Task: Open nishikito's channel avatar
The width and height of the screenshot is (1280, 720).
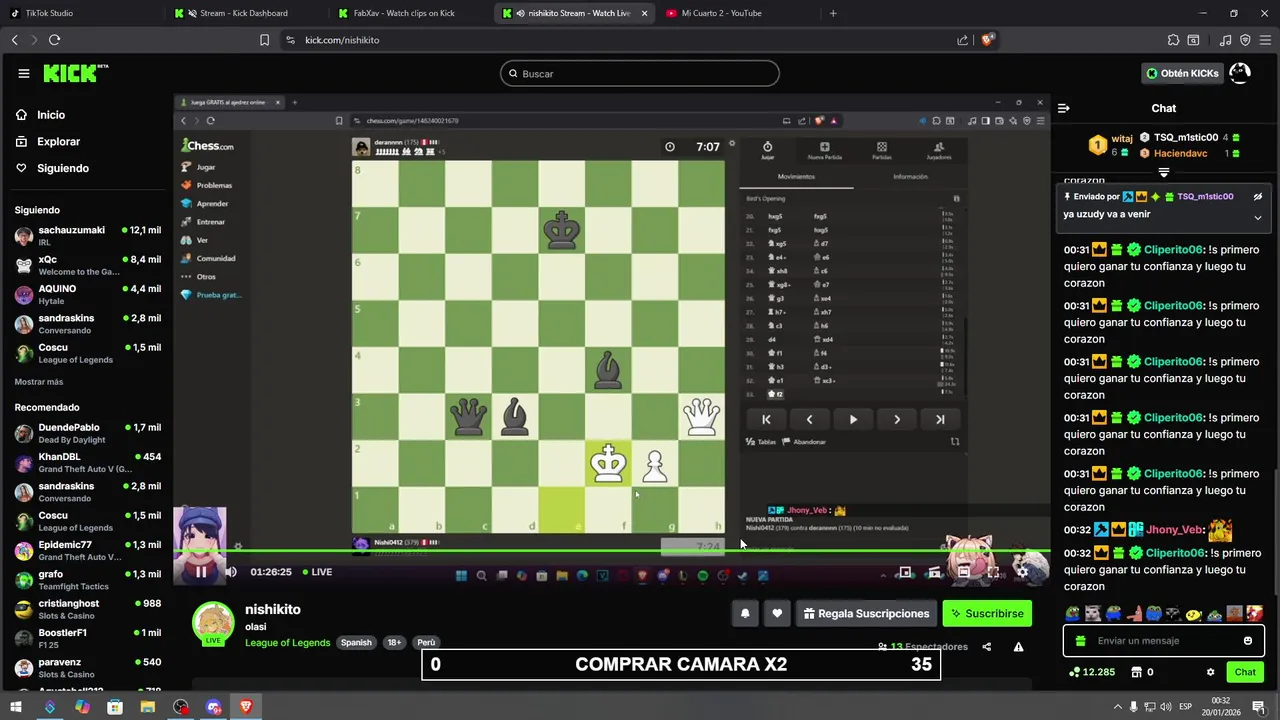Action: tap(213, 623)
